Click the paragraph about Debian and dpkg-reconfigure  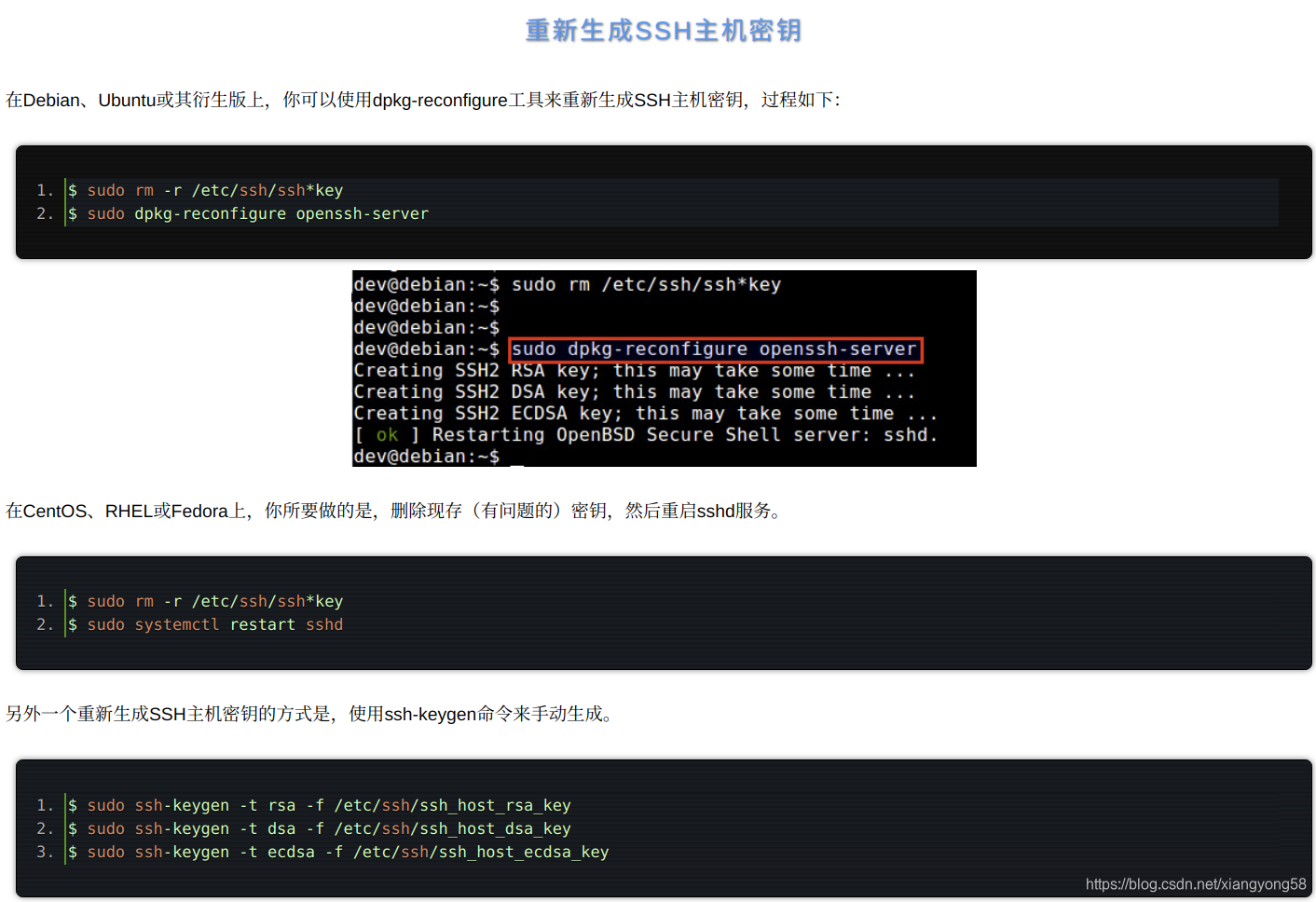click(423, 100)
